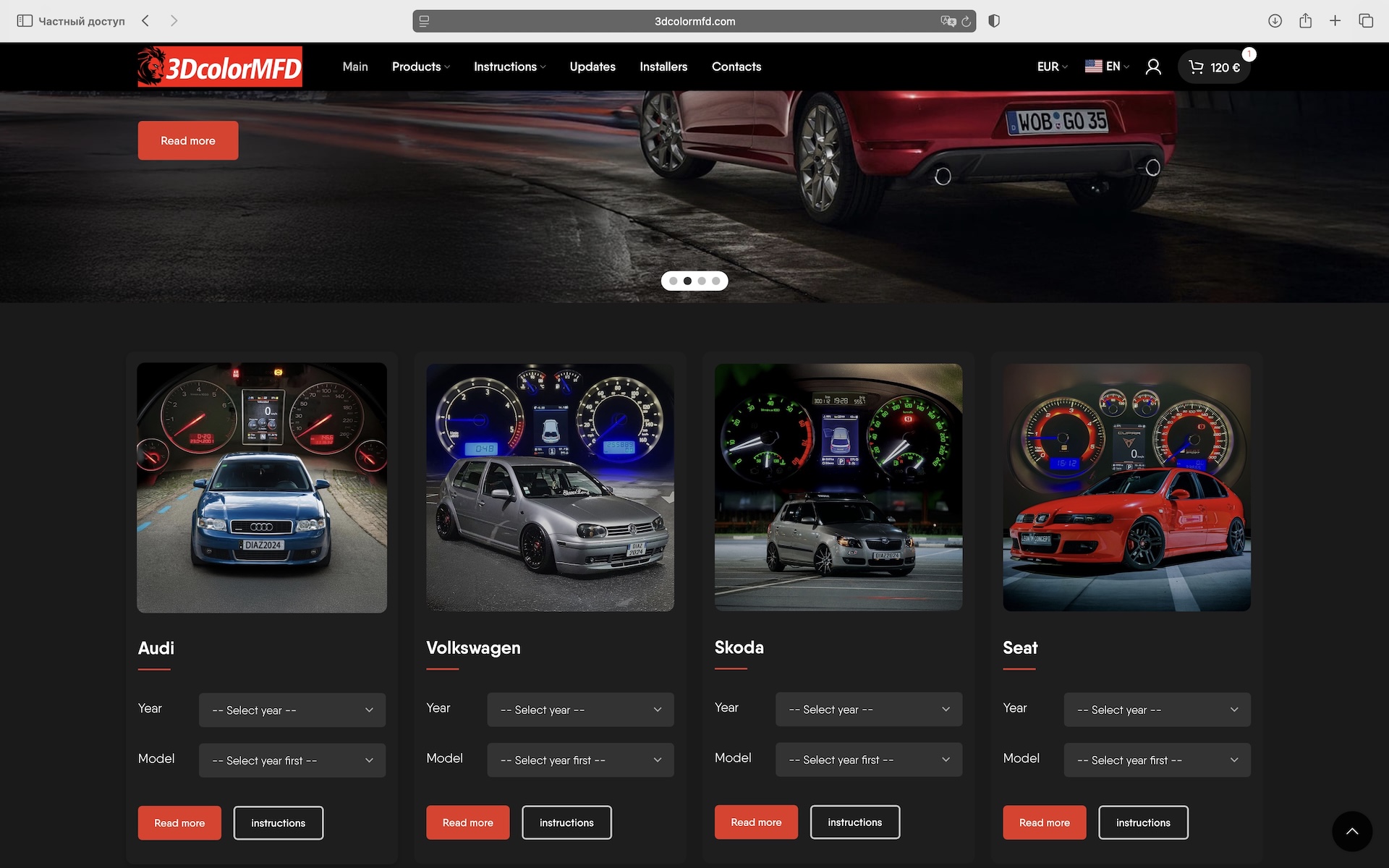Open Volkswagen Model select dropdown

(580, 759)
